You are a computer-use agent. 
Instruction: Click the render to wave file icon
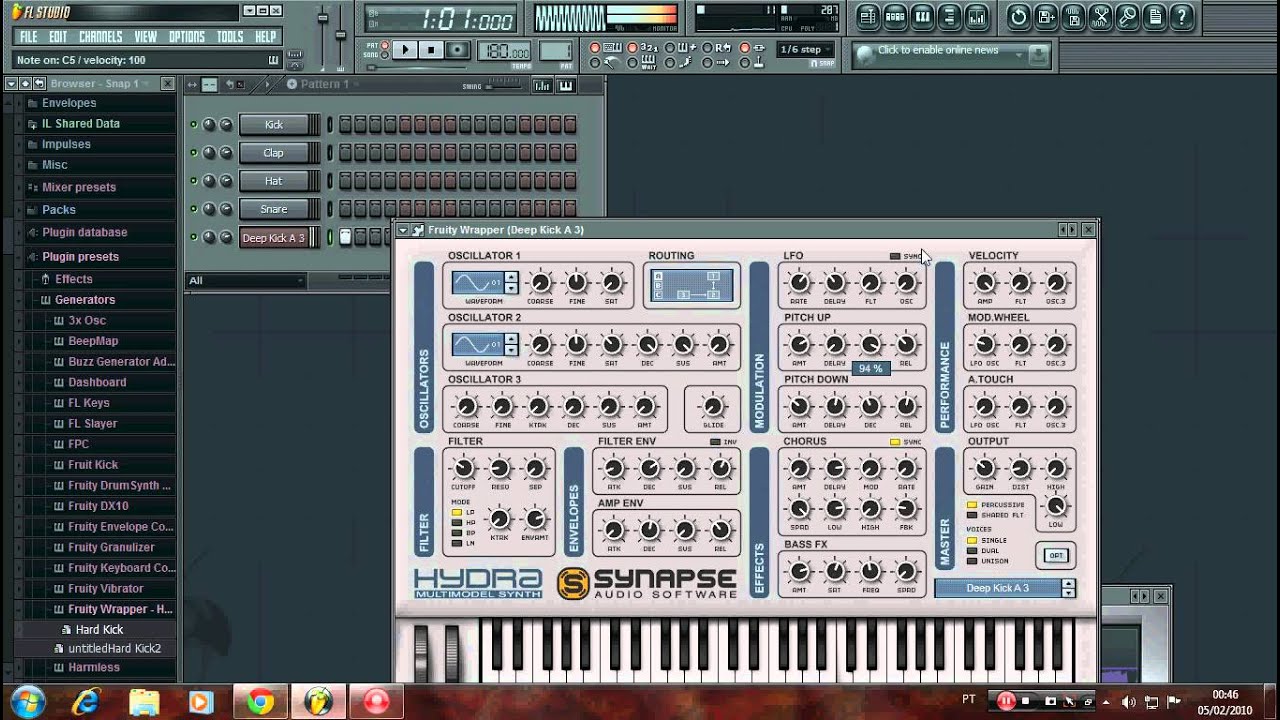(1073, 16)
